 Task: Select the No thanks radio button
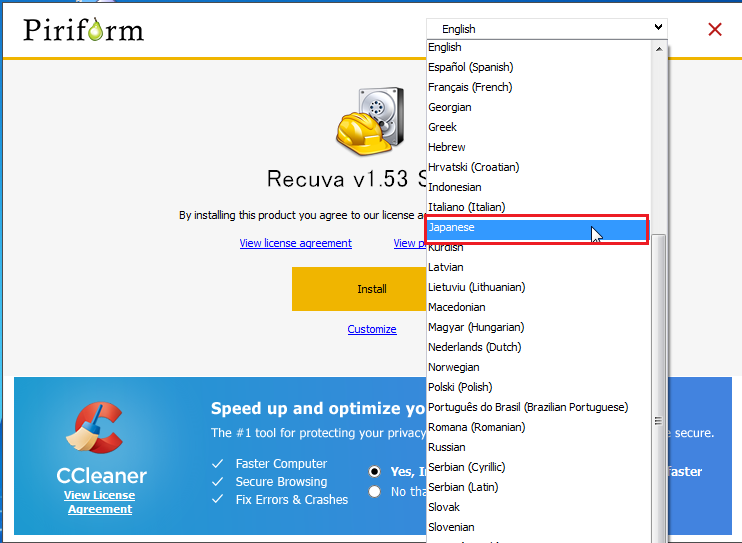point(374,491)
